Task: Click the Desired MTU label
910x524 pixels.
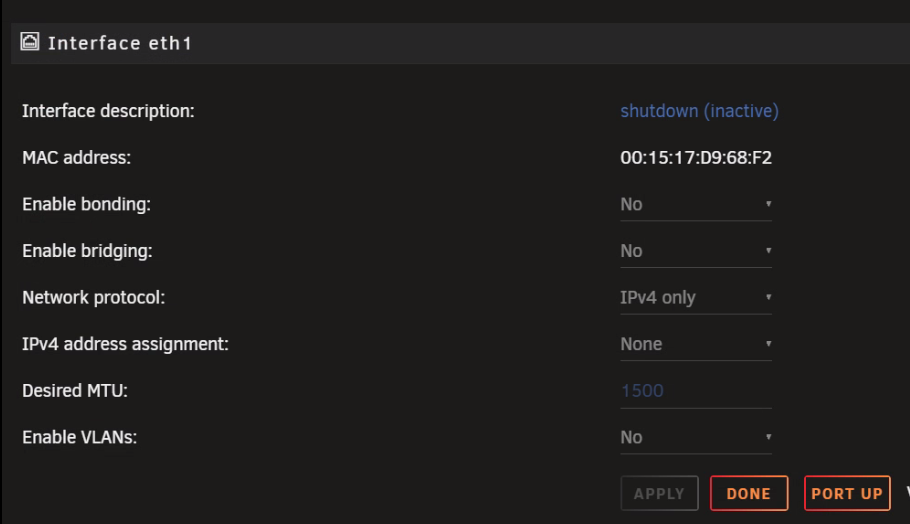Action: [x=75, y=391]
